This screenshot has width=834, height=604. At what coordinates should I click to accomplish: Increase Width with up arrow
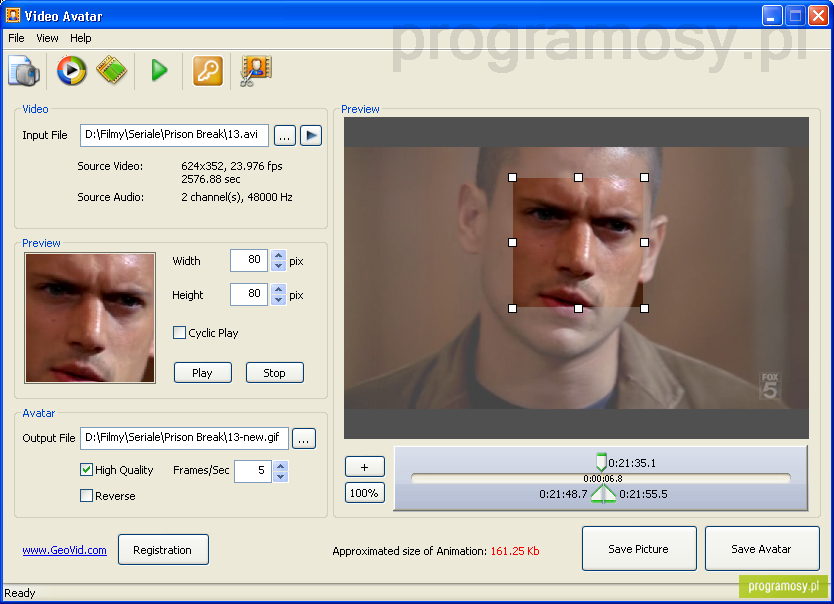point(278,256)
